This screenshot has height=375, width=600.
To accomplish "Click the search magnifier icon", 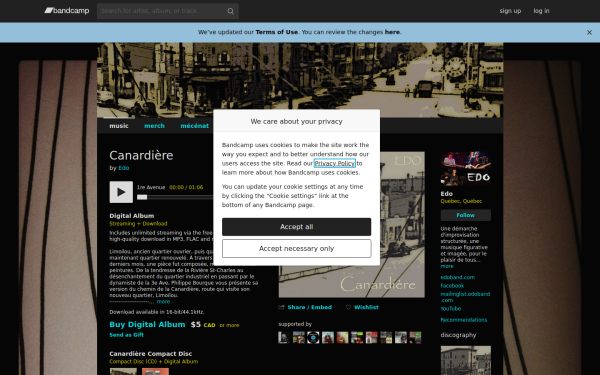I will (230, 11).
